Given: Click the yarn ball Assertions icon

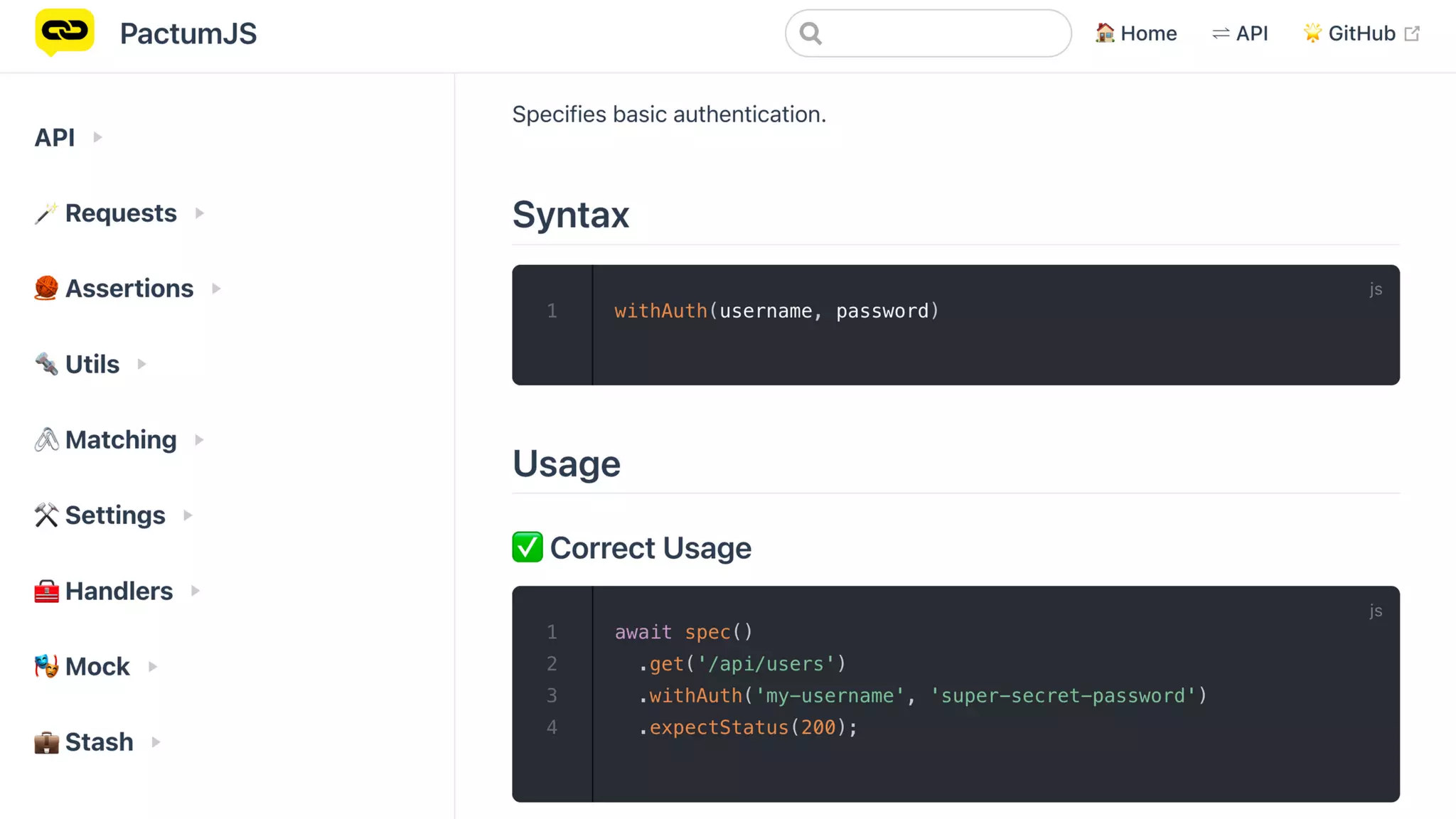Looking at the screenshot, I should 46,289.
